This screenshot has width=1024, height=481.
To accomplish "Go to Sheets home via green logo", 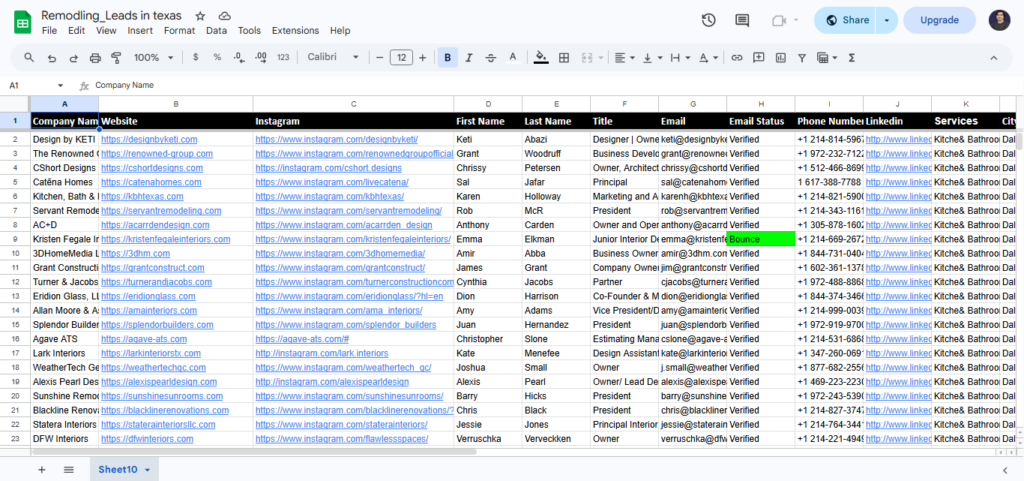I will pos(23,22).
